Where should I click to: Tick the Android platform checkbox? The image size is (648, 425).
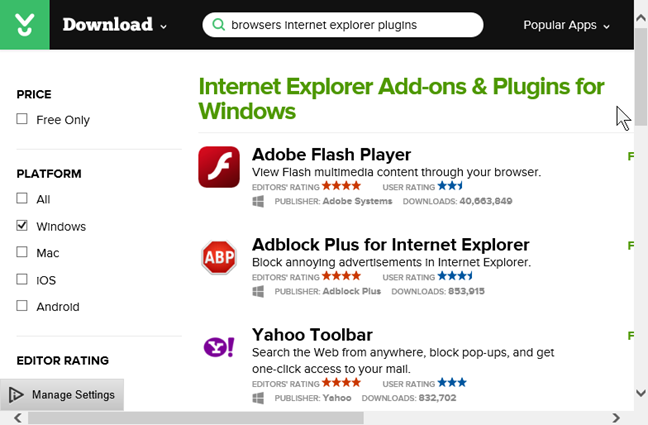click(x=22, y=307)
